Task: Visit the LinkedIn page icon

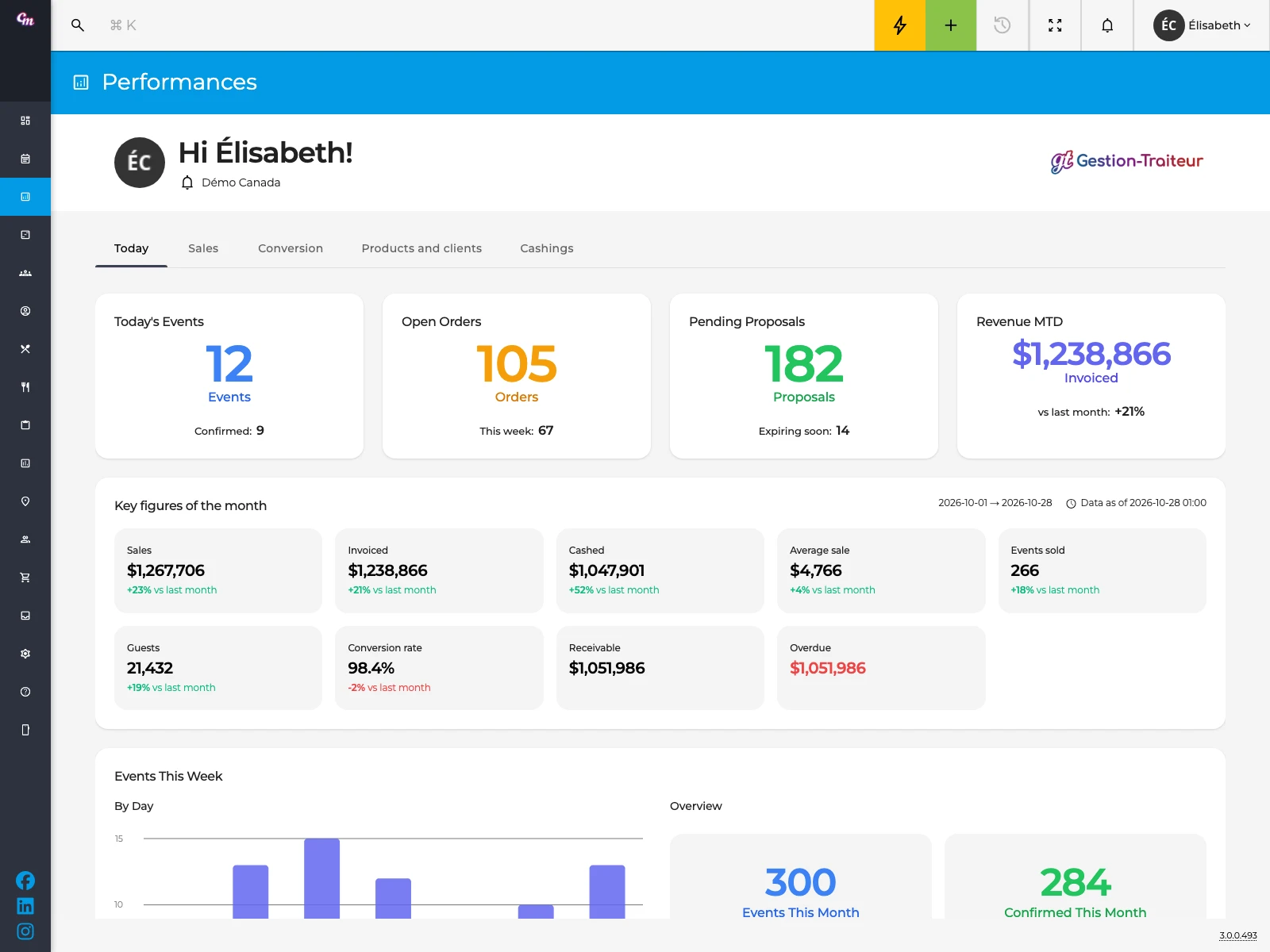Action: click(25, 906)
